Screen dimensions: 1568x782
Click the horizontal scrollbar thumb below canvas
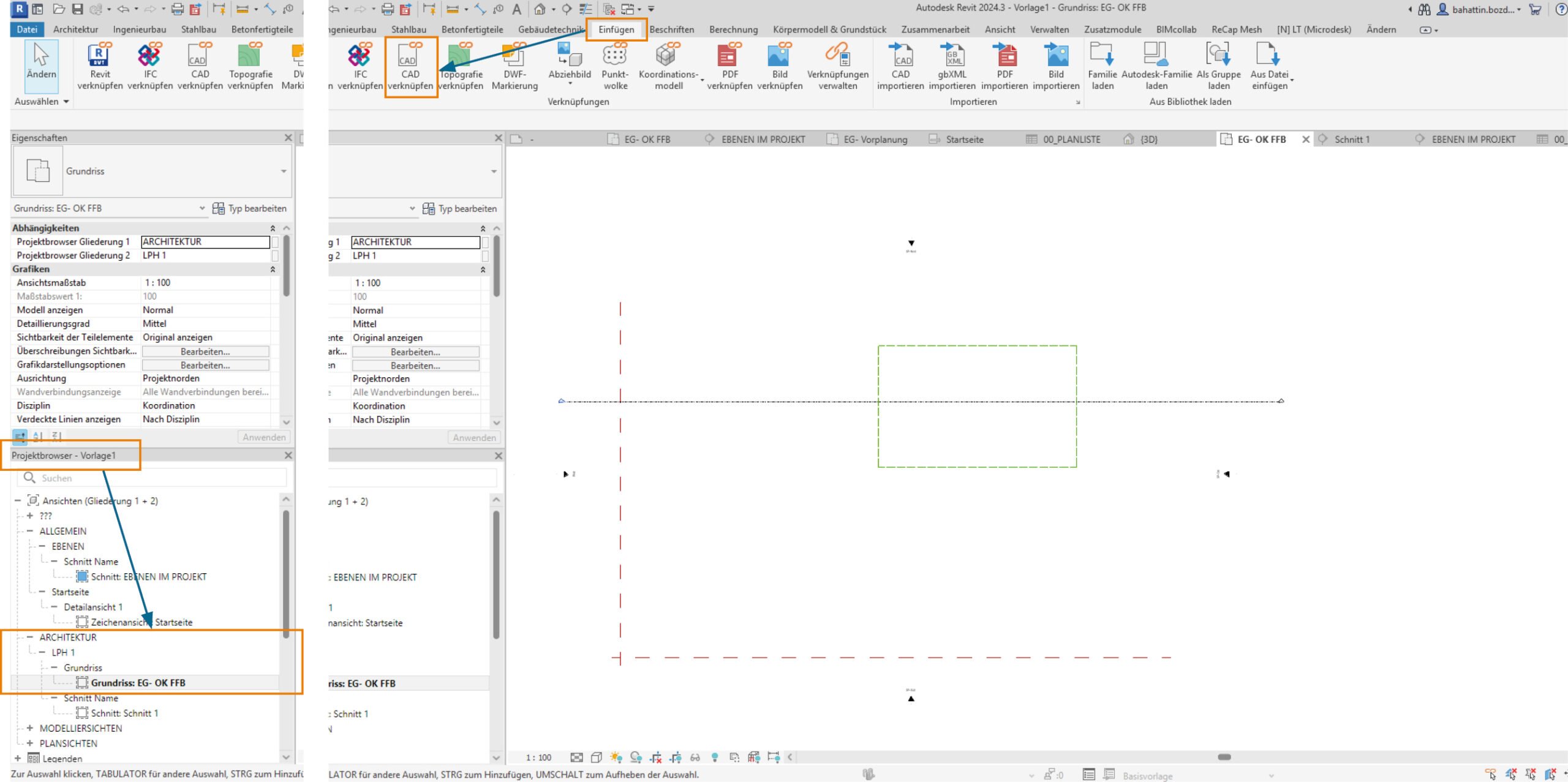1224,757
